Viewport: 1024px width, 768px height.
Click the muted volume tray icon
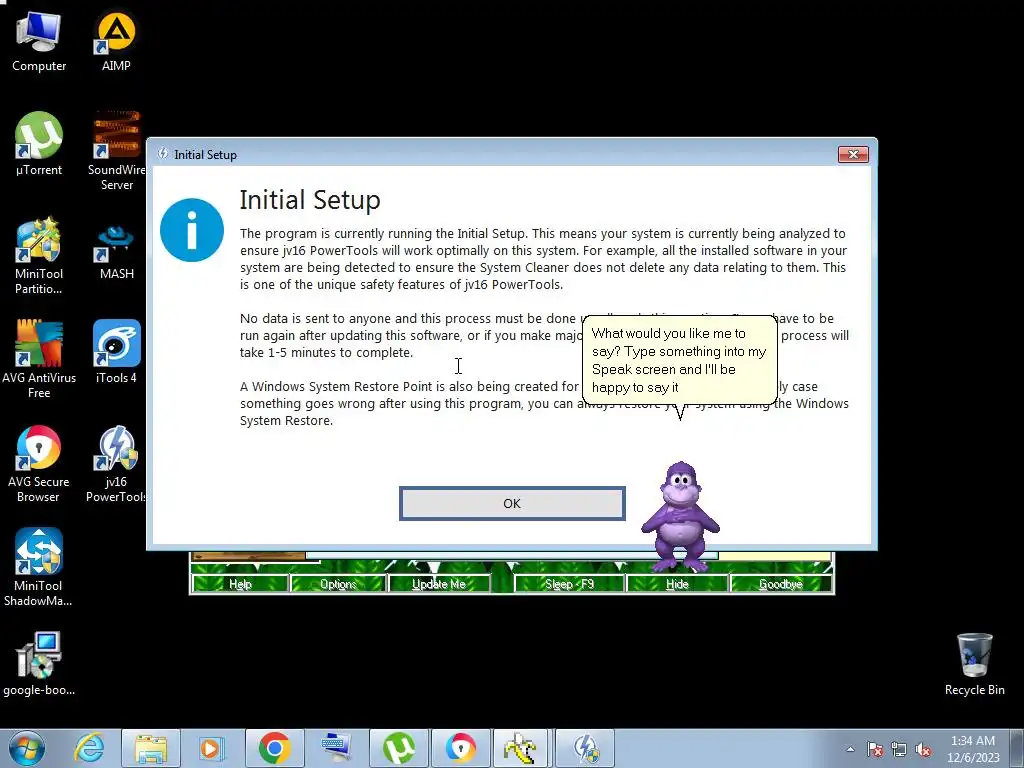click(x=923, y=750)
